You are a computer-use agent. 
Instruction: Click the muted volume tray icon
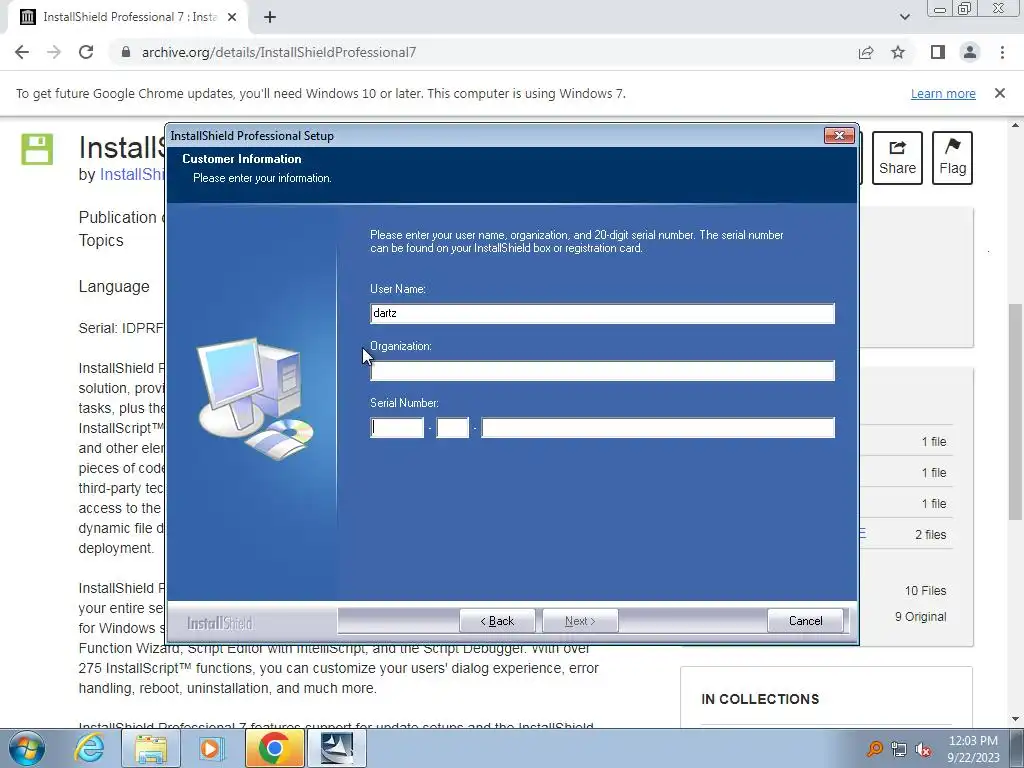(x=923, y=750)
